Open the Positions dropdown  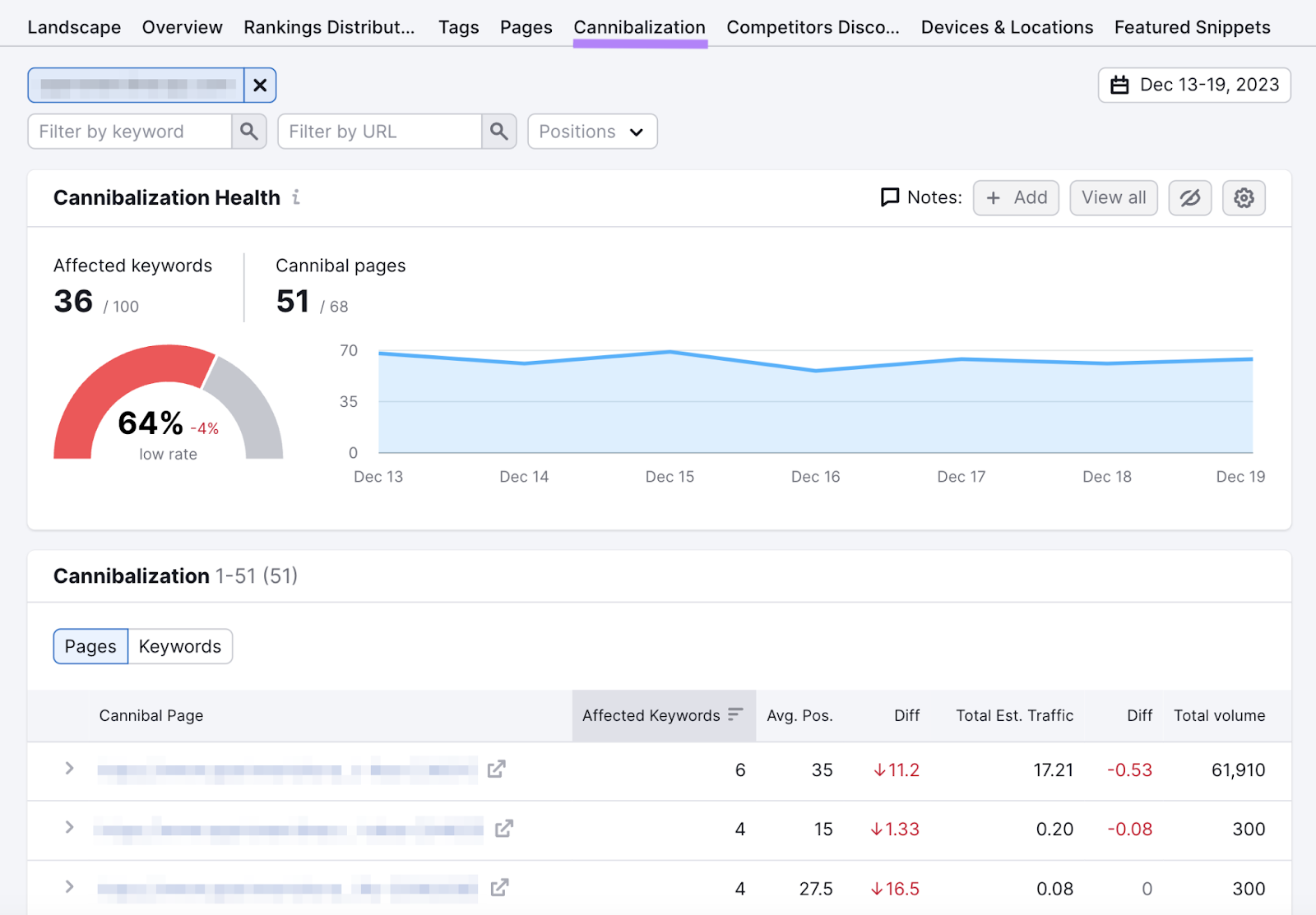591,131
